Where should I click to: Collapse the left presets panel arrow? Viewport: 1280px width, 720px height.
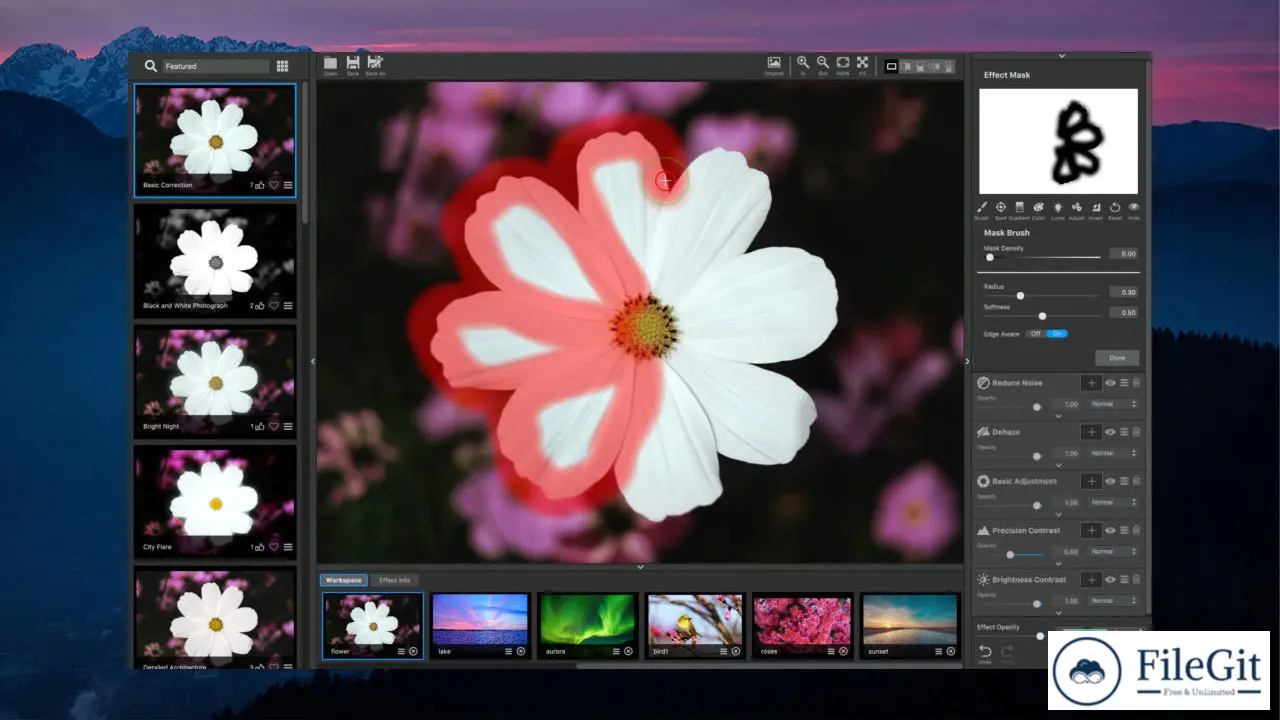click(x=312, y=361)
